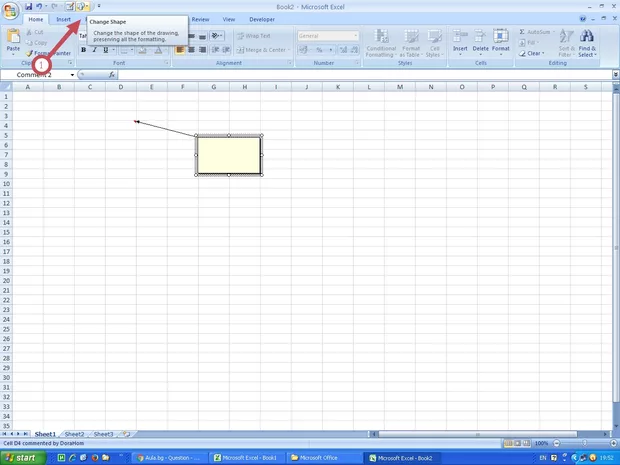Switch to the Home tab
Viewport: 620px width, 465px height.
coord(36,19)
